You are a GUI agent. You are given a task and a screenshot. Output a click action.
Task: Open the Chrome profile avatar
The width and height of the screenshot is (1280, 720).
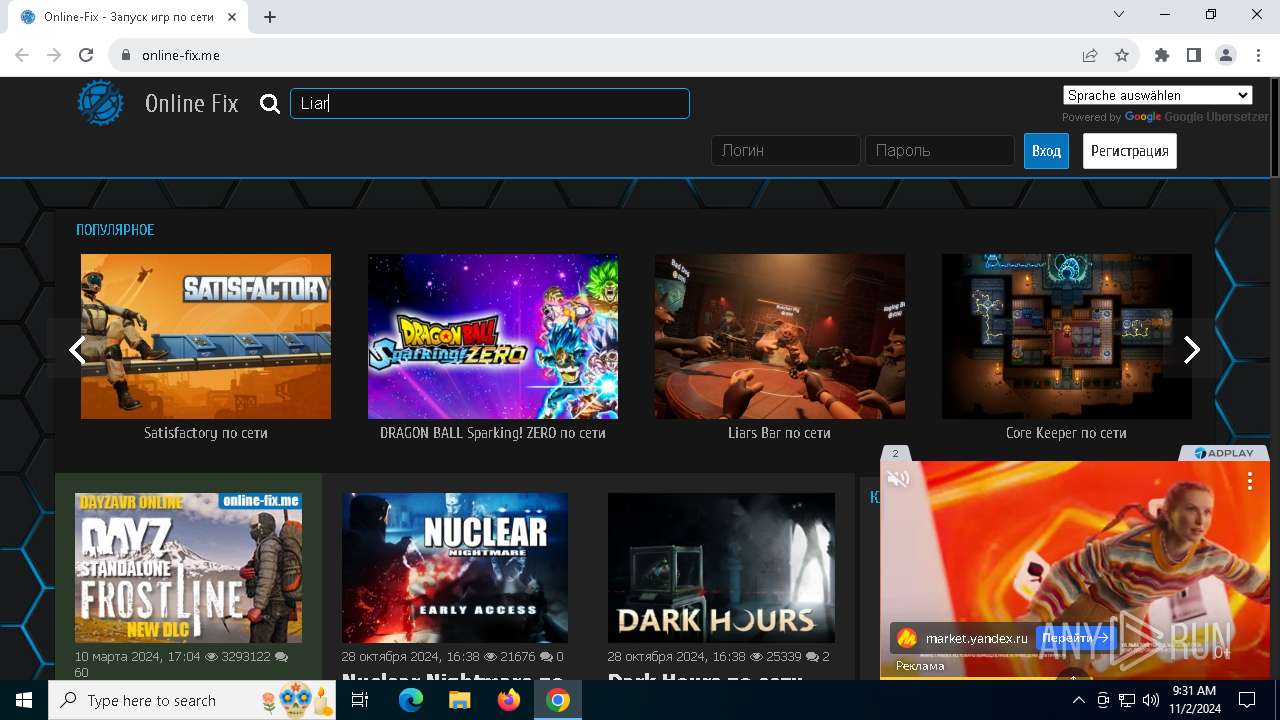click(1226, 55)
